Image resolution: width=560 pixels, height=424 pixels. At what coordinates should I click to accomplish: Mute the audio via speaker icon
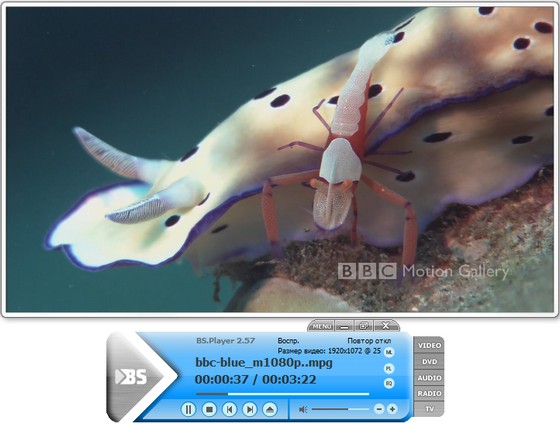pyautogui.click(x=303, y=409)
